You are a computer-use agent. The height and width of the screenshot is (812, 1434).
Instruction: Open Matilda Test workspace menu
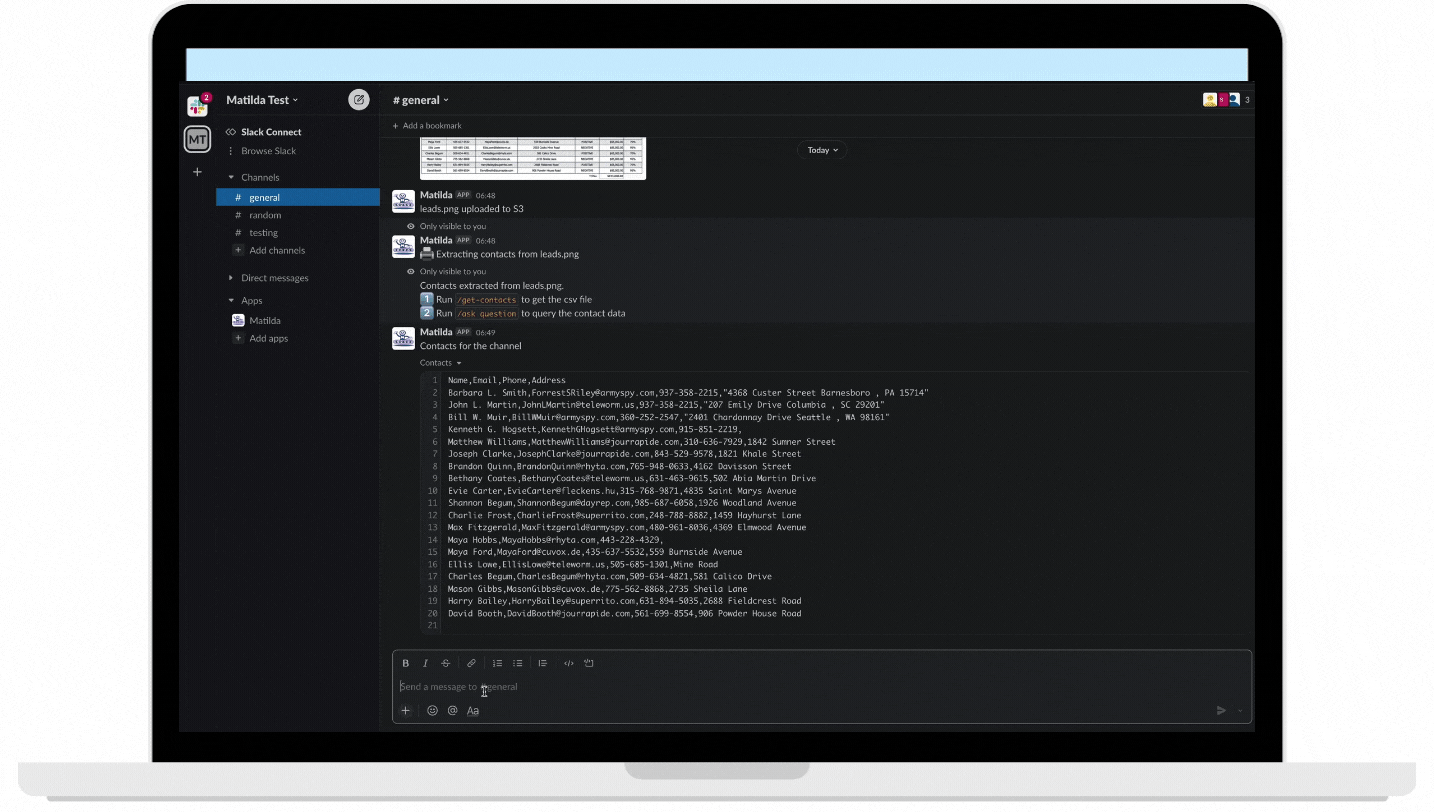(x=262, y=100)
